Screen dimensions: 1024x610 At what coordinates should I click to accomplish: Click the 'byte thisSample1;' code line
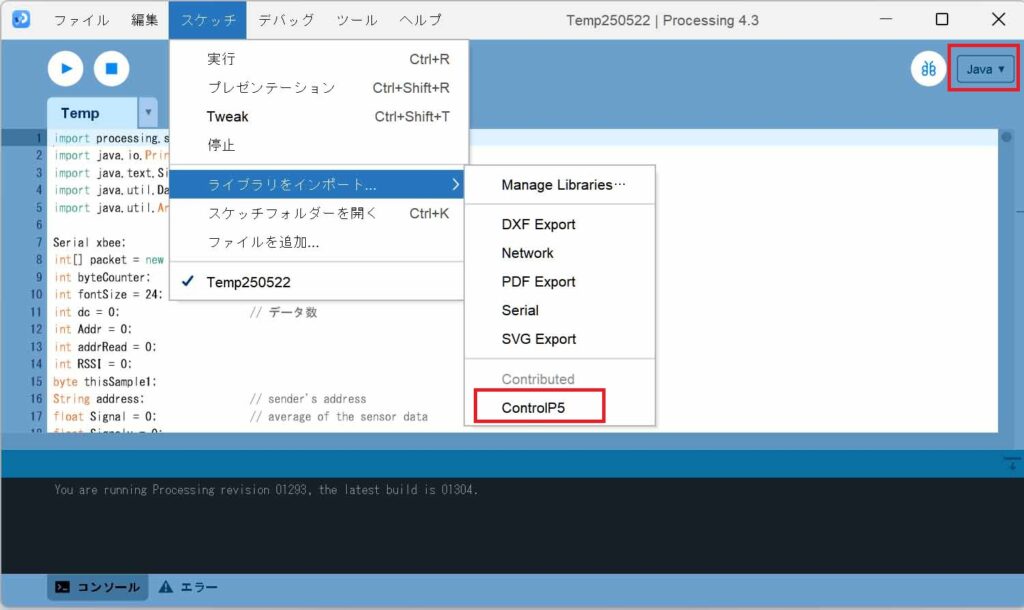(105, 381)
